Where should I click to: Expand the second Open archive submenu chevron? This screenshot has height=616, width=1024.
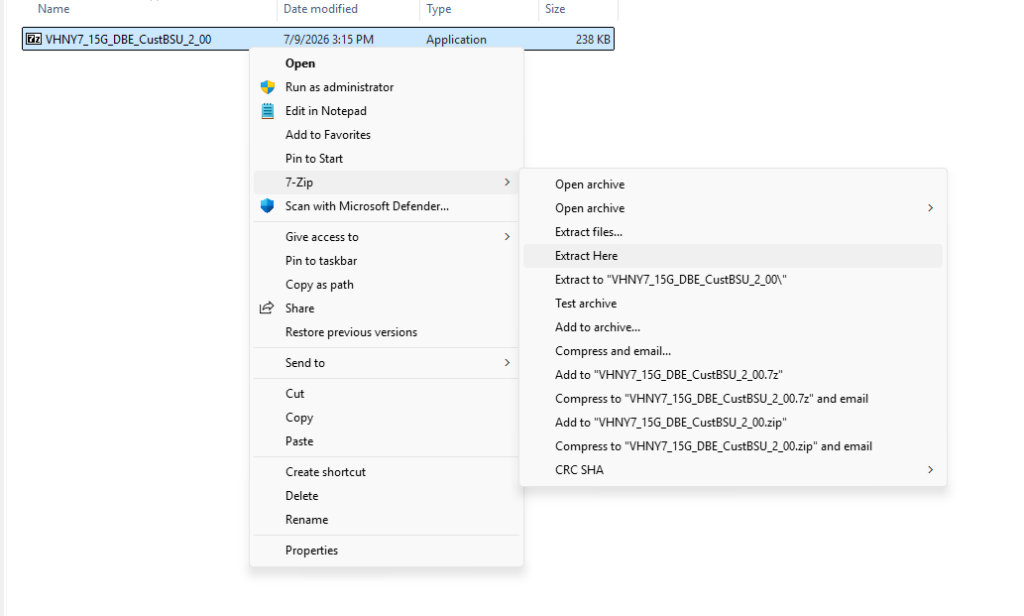coord(930,208)
